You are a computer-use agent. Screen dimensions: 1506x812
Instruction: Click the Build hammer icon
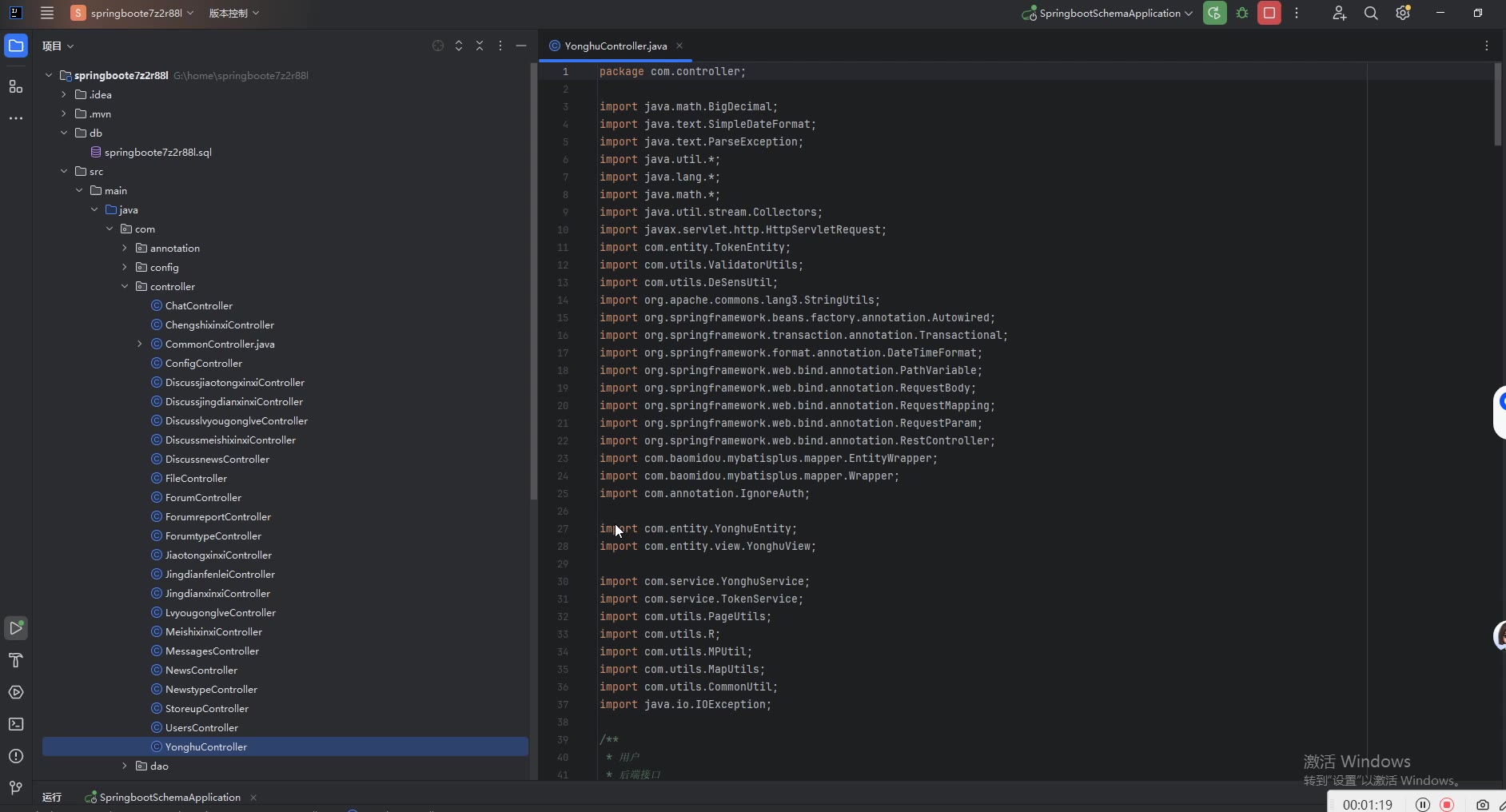pos(16,660)
